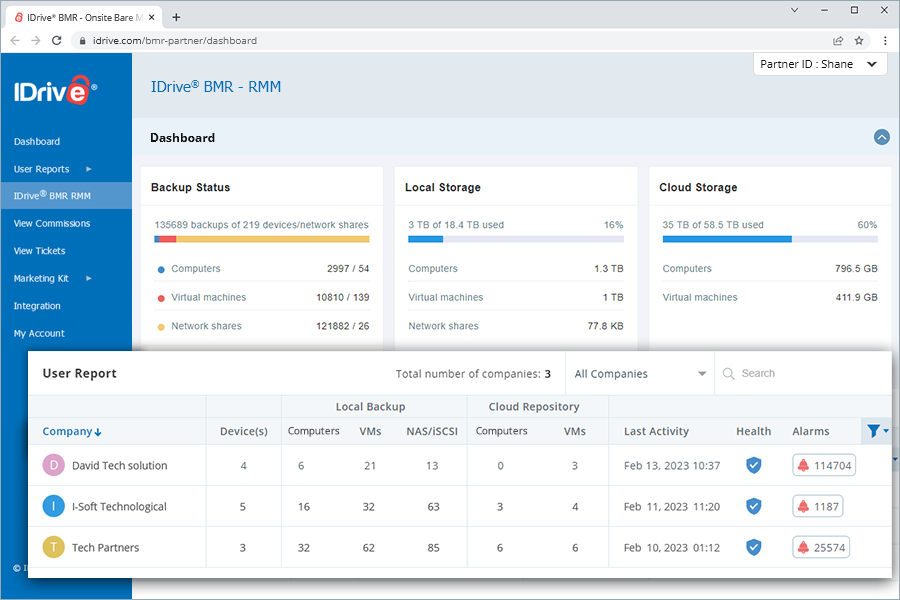This screenshot has width=900, height=600.
Task: Bookmark this page with the star icon
Action: [859, 41]
